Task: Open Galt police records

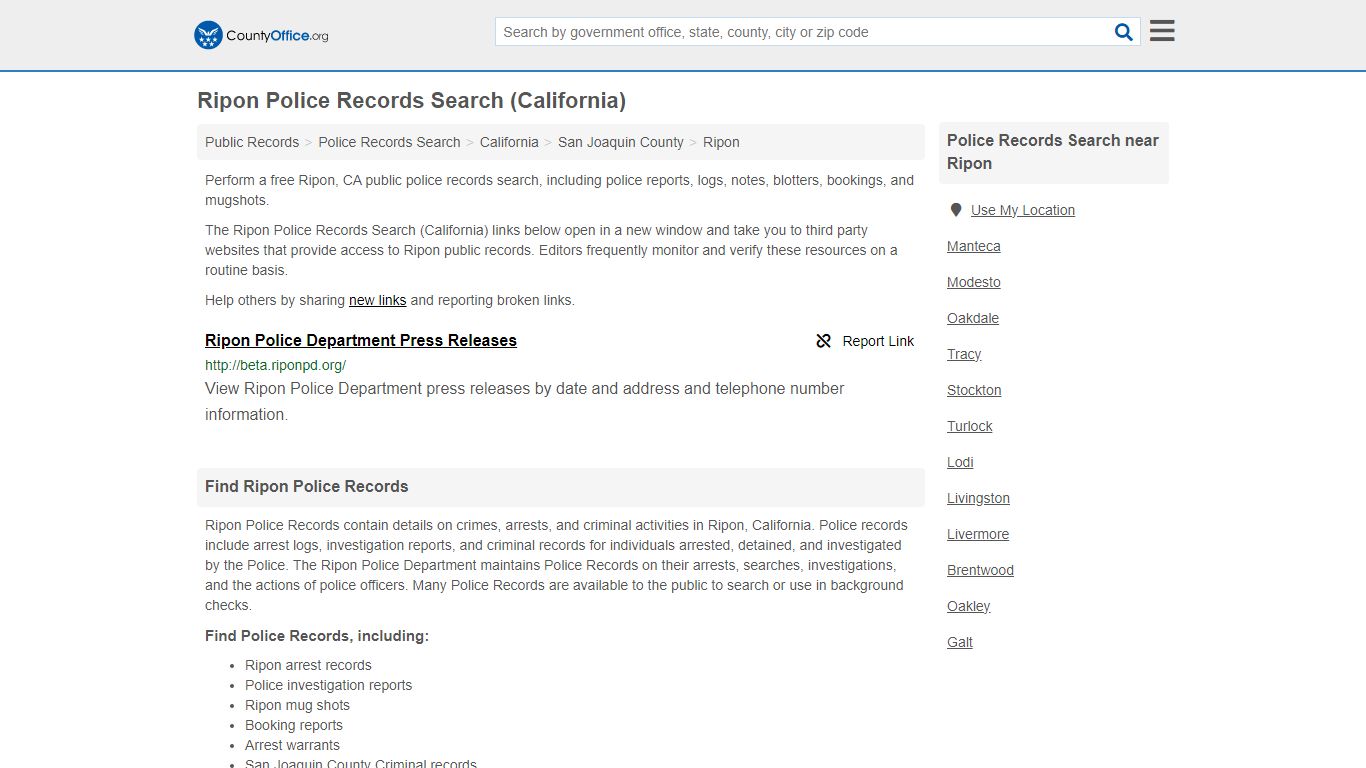Action: click(960, 642)
